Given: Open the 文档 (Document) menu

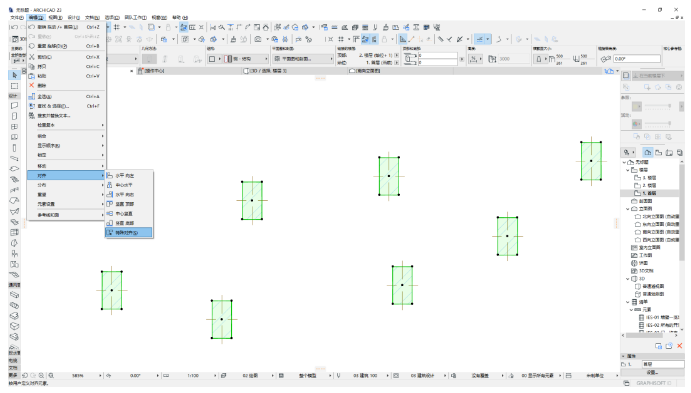Looking at the screenshot, I should (92, 18).
